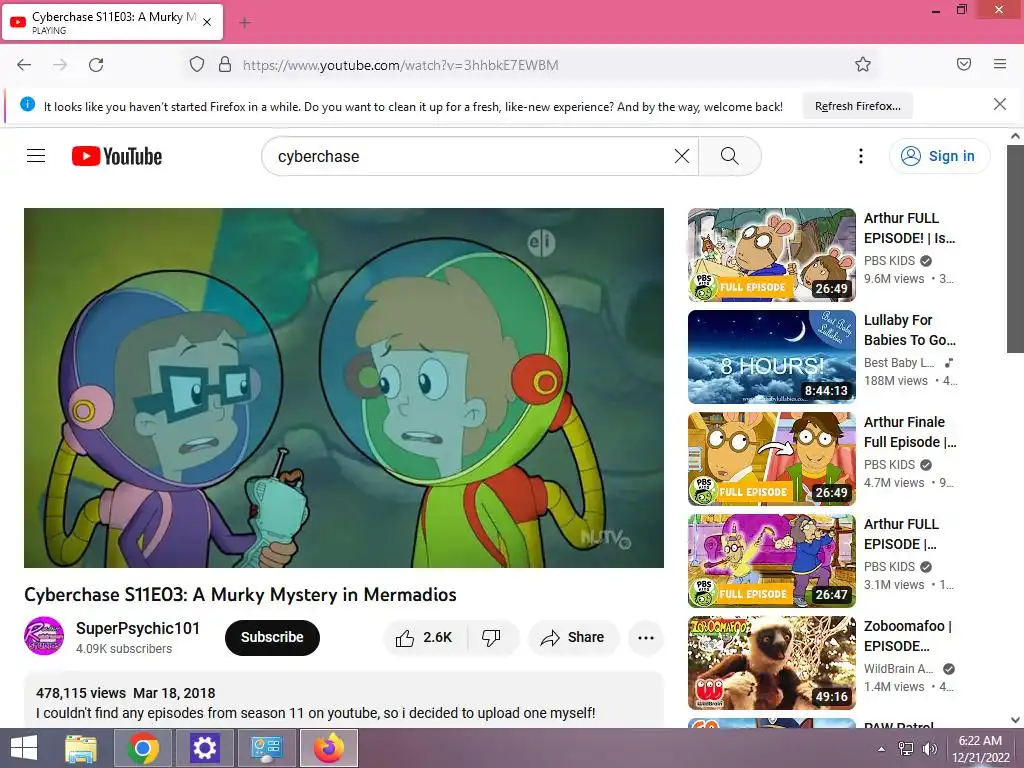Open the Arthur Finale Full Episode title
Image resolution: width=1024 pixels, height=768 pixels.
[910, 432]
